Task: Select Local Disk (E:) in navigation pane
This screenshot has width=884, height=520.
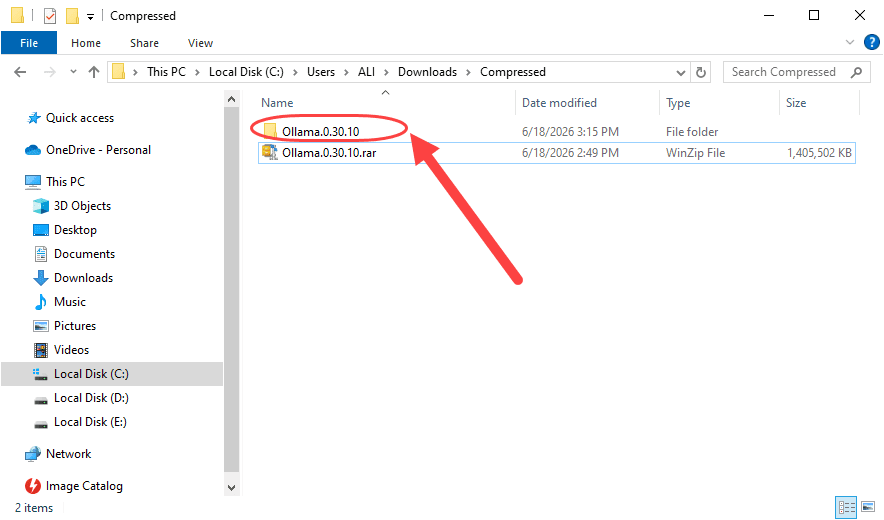Action: coord(90,422)
